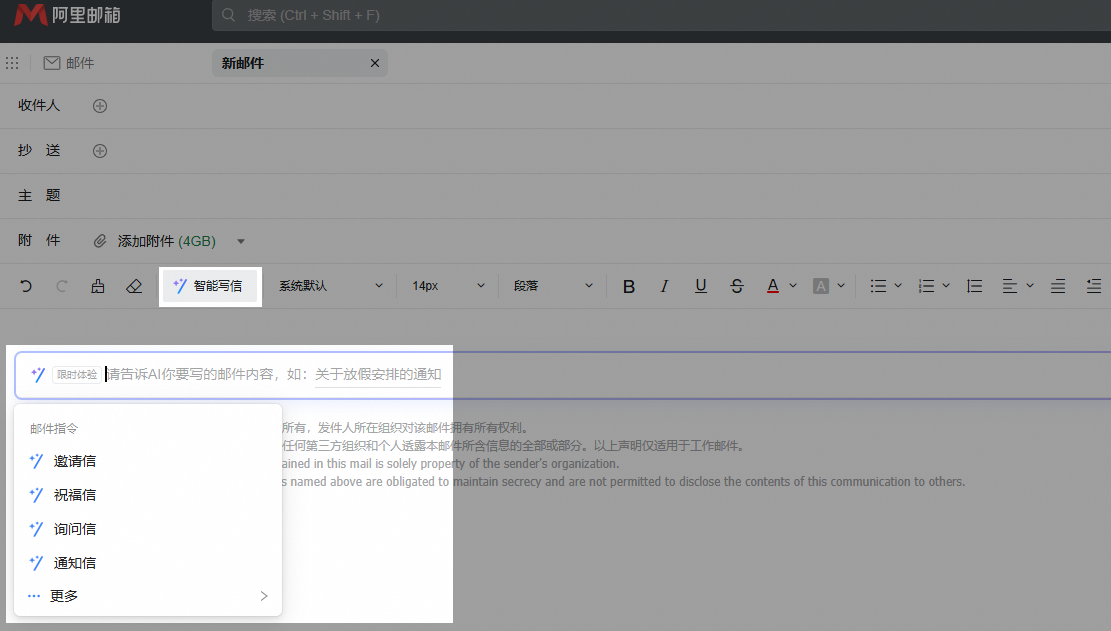Apply strikethrough formatting

737,286
